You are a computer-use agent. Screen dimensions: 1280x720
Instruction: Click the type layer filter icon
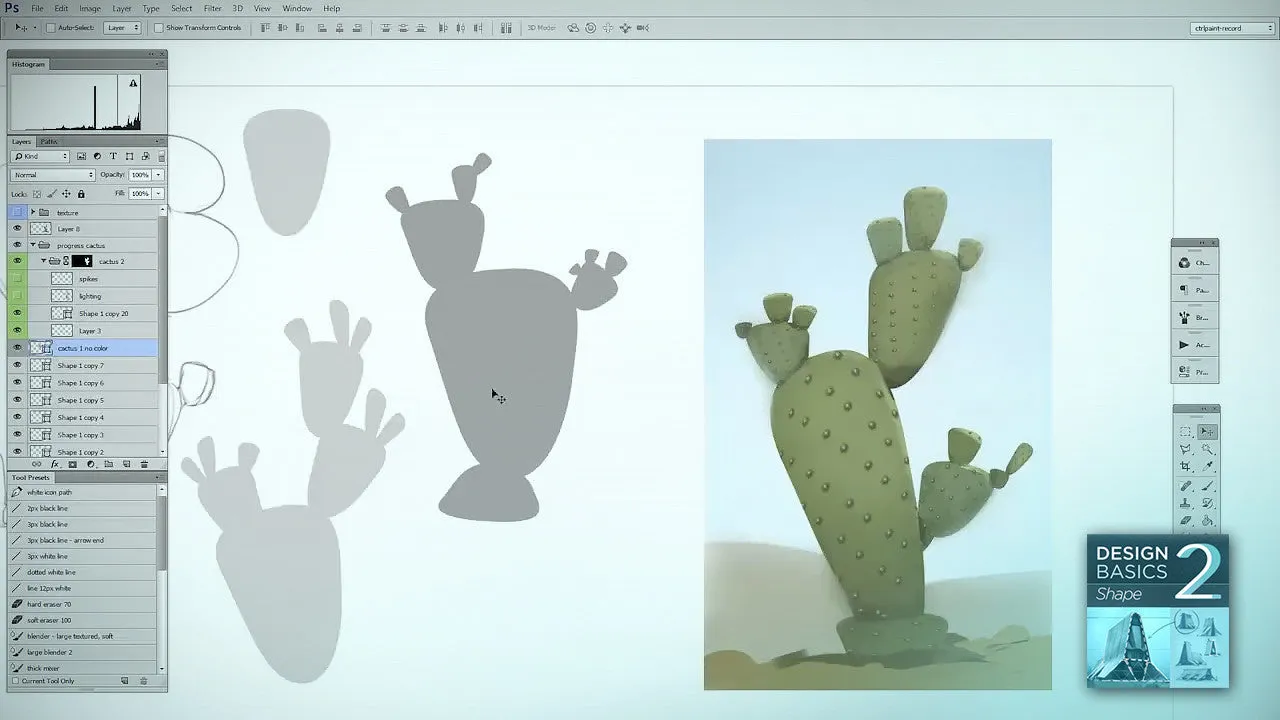[113, 156]
